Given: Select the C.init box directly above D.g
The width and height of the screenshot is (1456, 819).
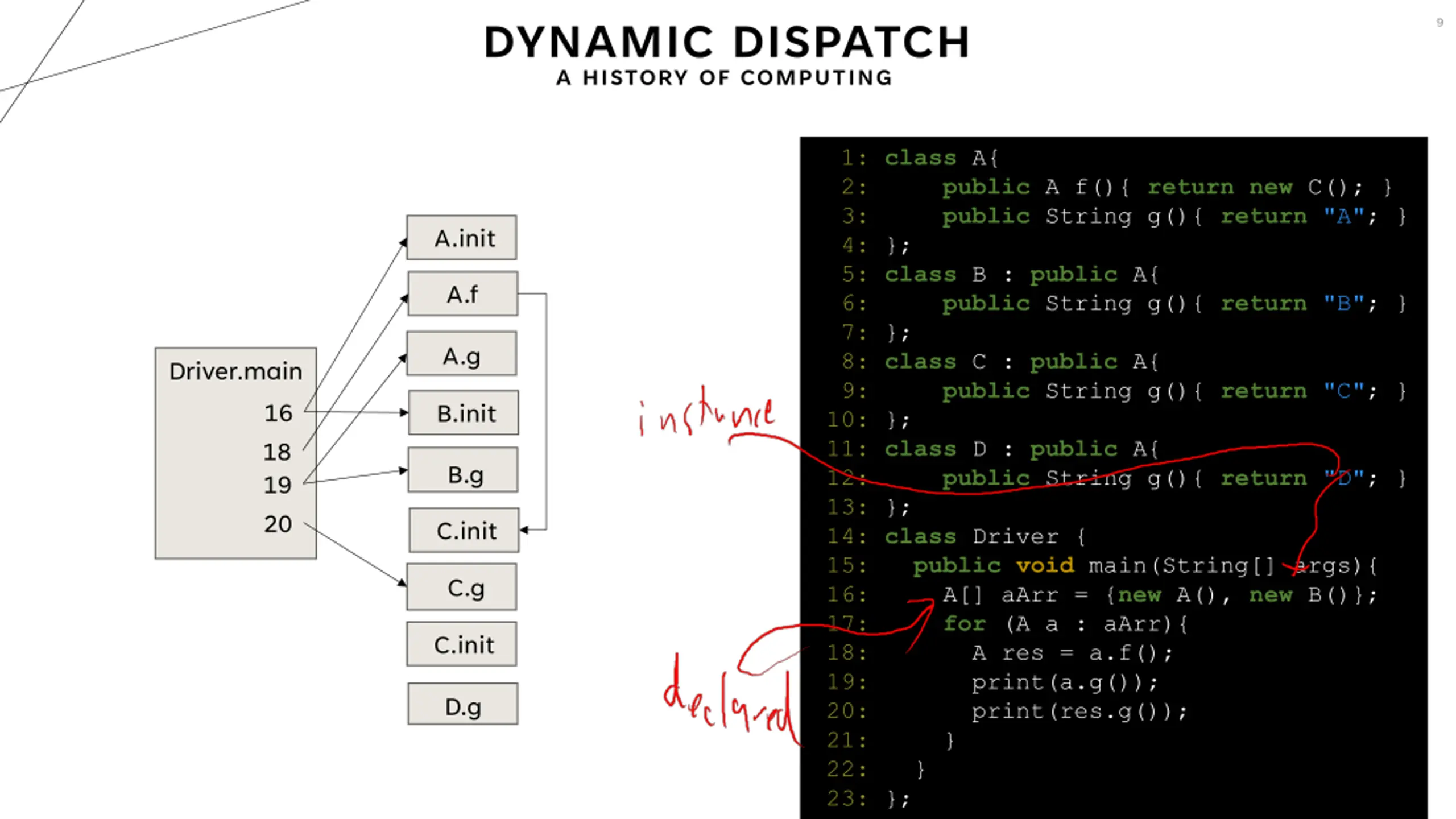Looking at the screenshot, I should [462, 644].
